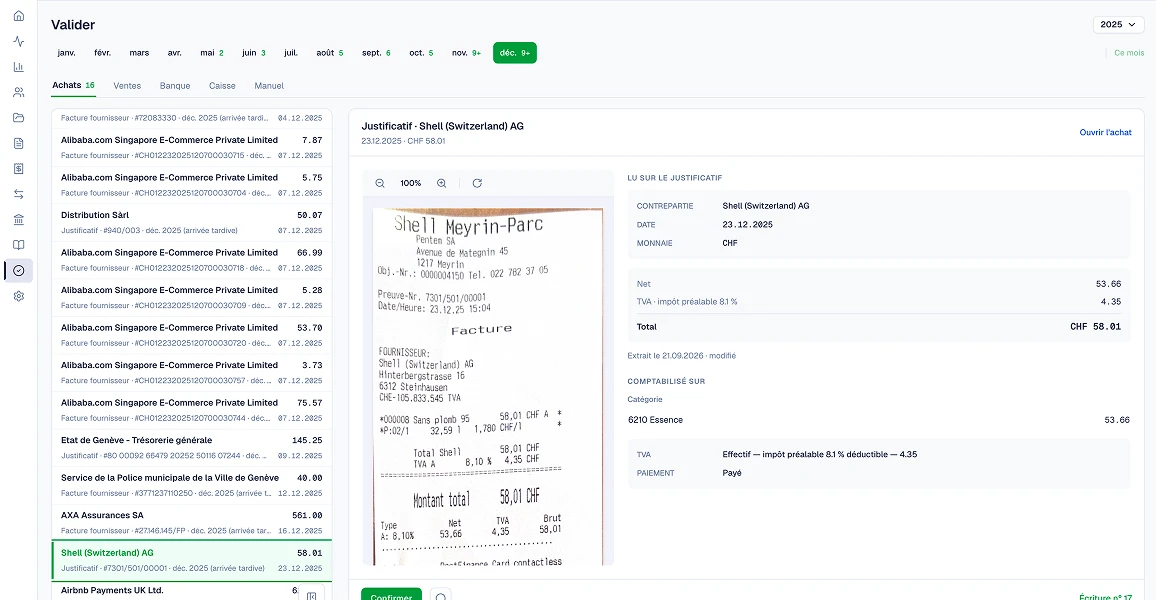Rotate the receipt image
The height and width of the screenshot is (600, 1156).
point(477,183)
